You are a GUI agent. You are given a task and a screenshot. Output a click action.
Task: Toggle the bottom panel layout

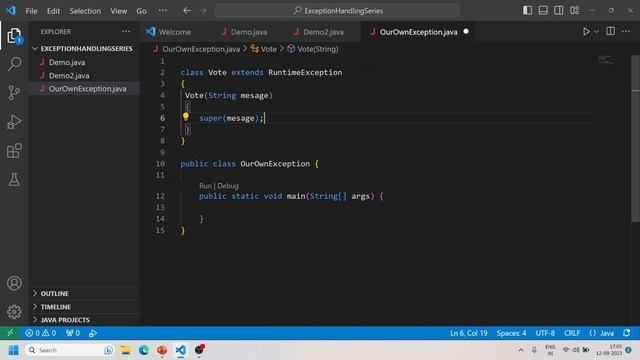[543, 10]
